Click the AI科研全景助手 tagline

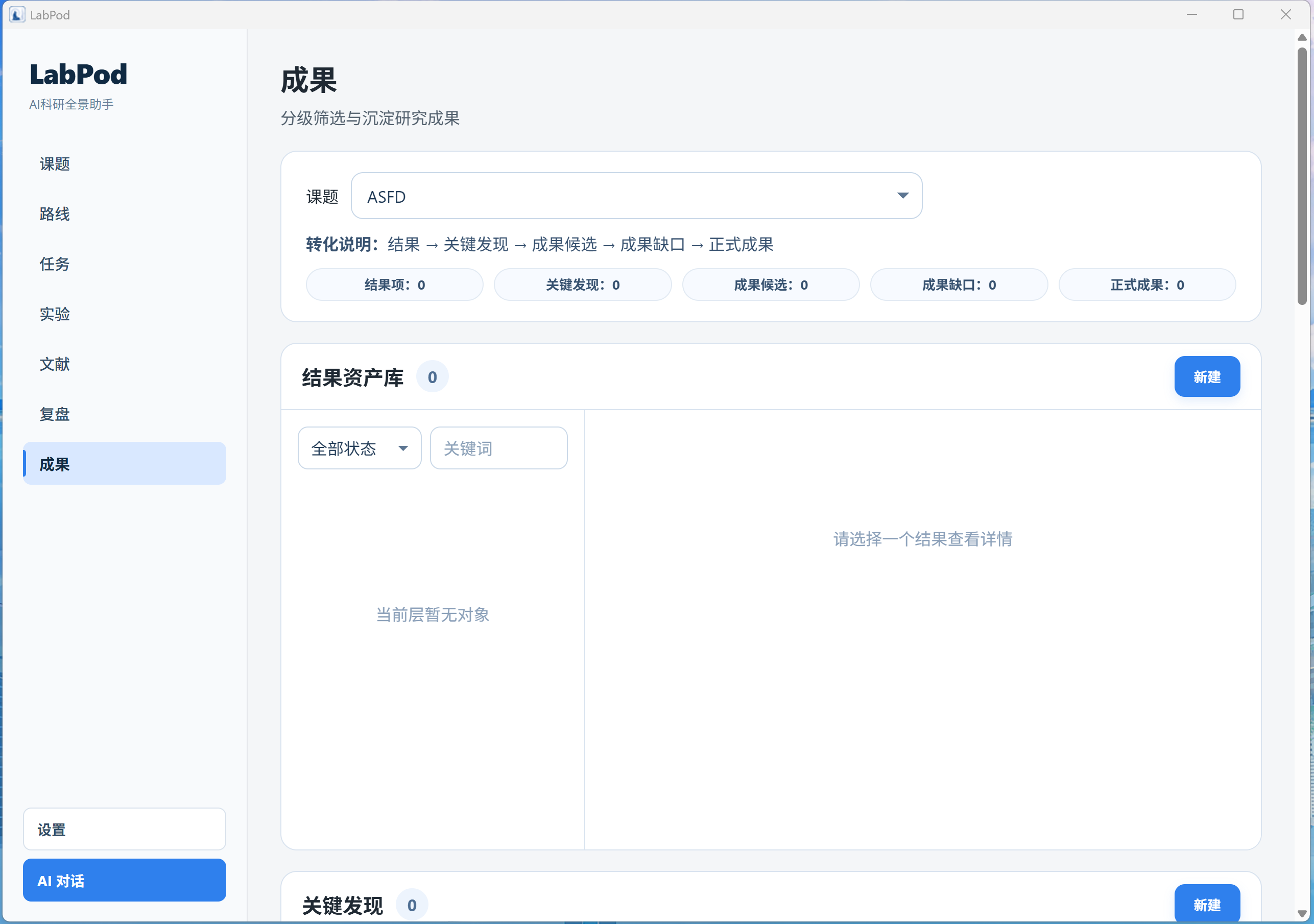coord(71,104)
